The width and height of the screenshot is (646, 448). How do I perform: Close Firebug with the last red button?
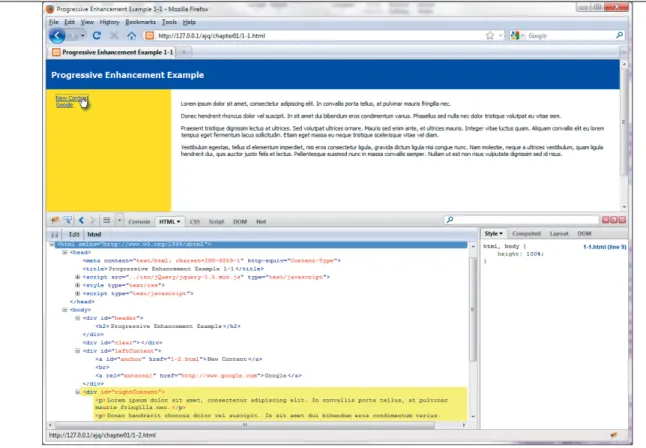pyautogui.click(x=622, y=220)
